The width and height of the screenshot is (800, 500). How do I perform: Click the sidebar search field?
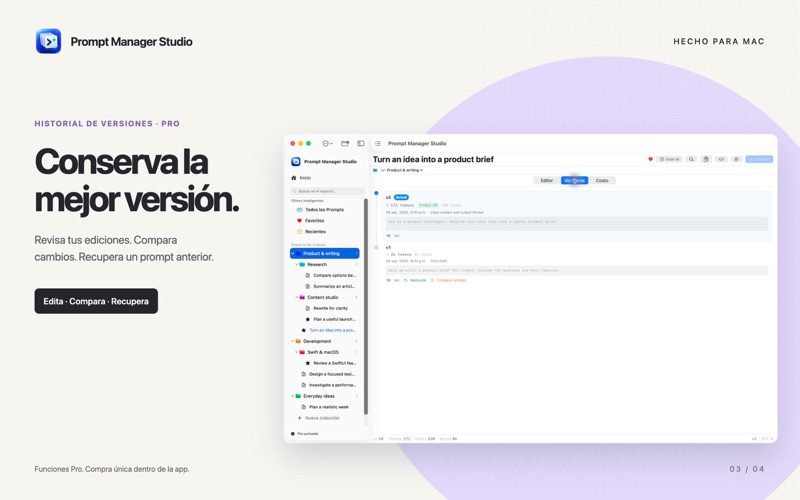[x=327, y=191]
